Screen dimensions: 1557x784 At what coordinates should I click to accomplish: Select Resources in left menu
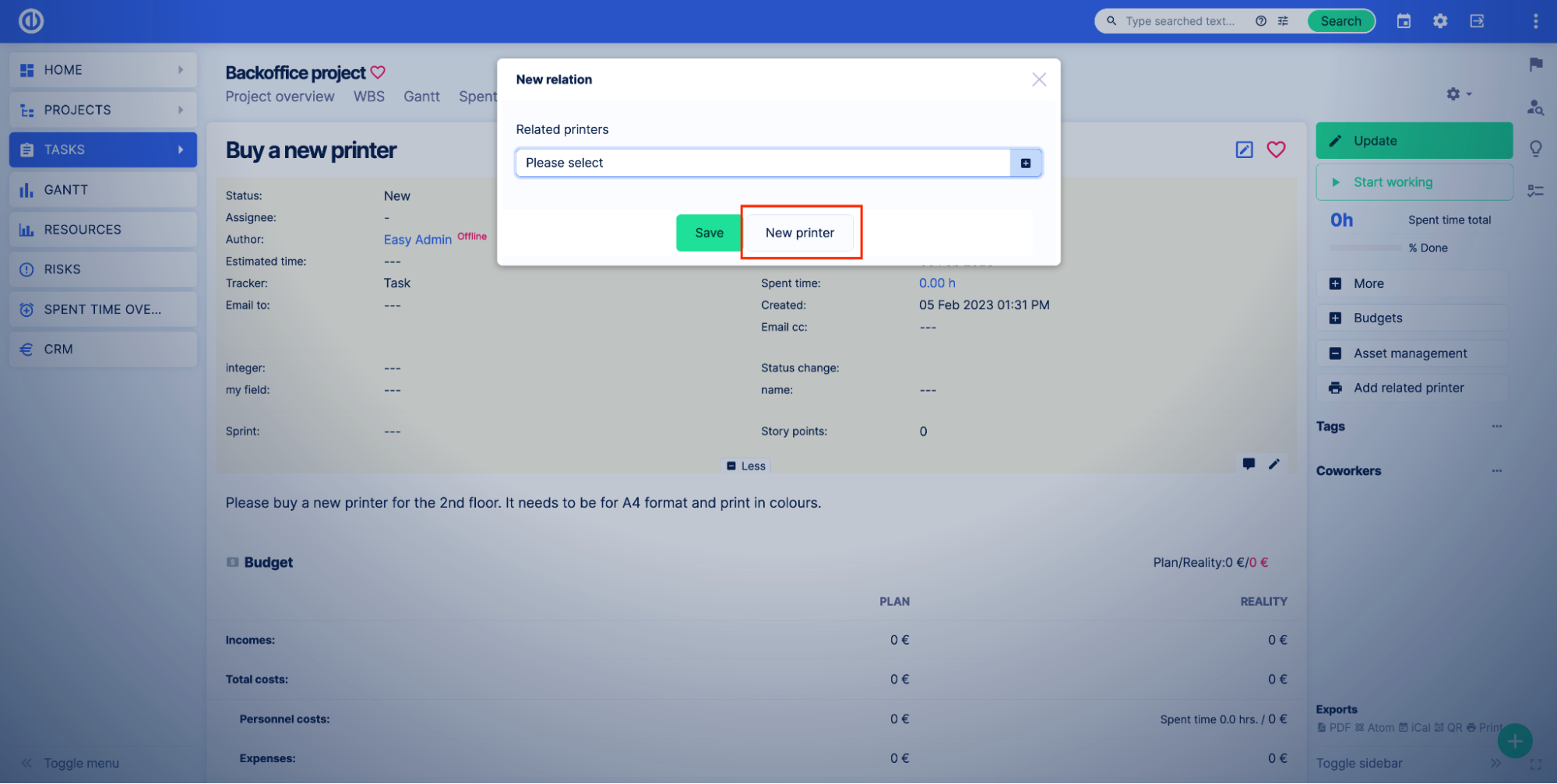(83, 230)
